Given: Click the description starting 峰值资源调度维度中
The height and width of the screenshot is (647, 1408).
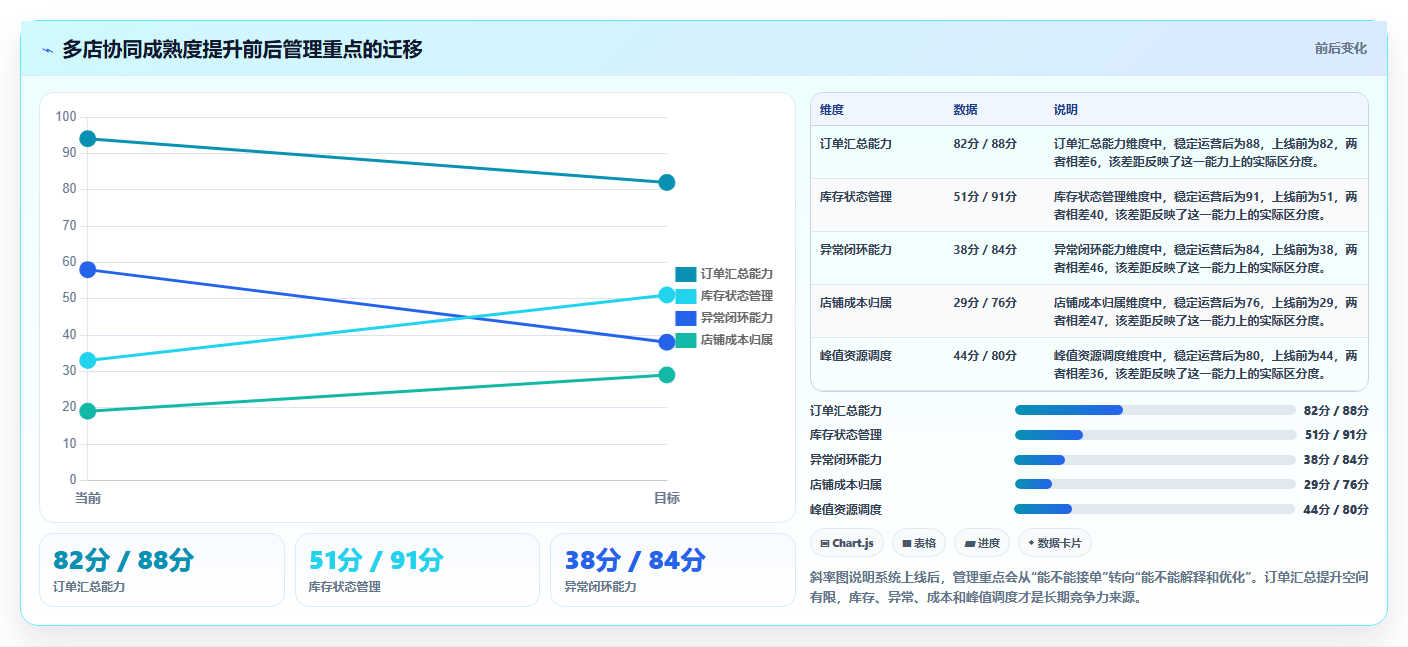Looking at the screenshot, I should click(1206, 364).
